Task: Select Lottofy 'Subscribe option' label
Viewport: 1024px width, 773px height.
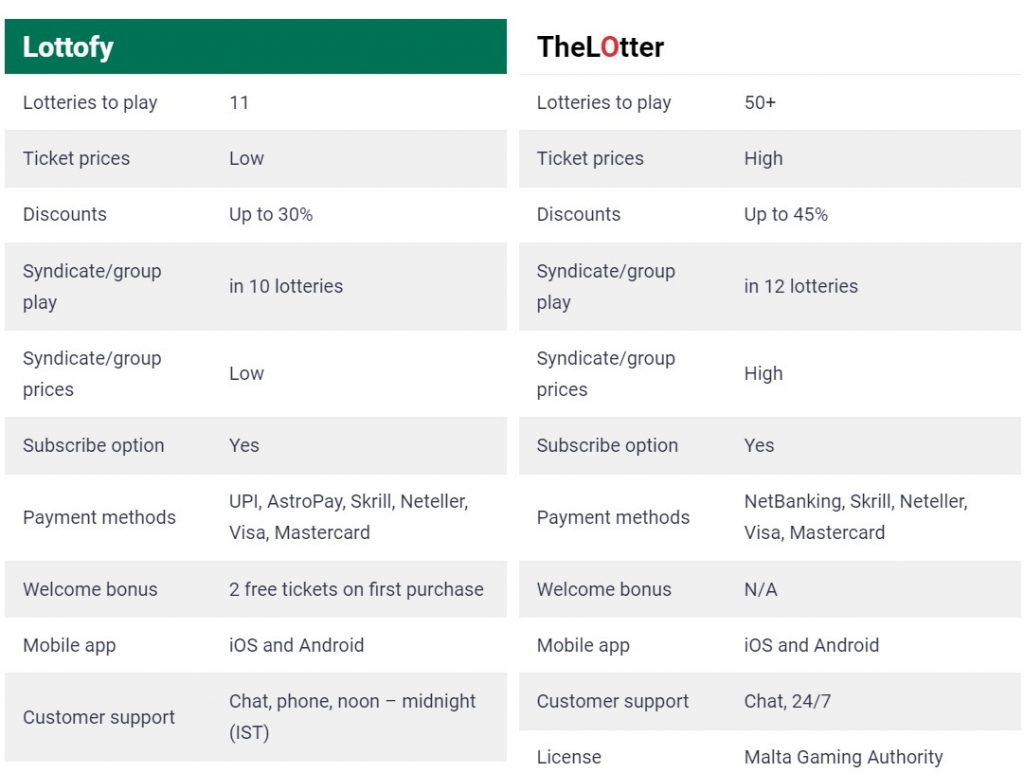Action: point(93,445)
